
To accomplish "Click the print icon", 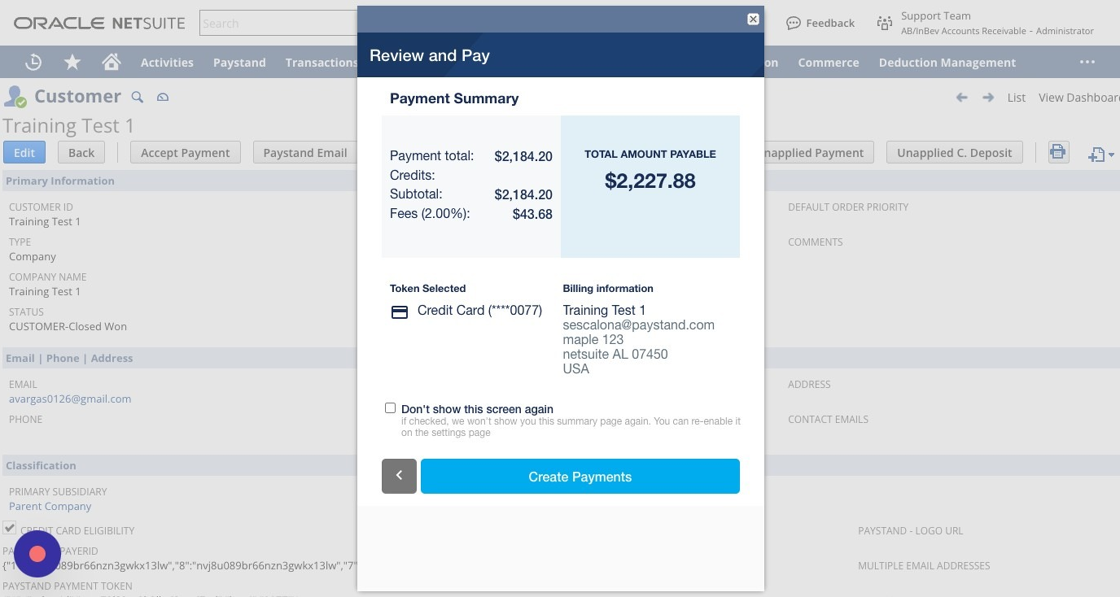I will [1058, 152].
